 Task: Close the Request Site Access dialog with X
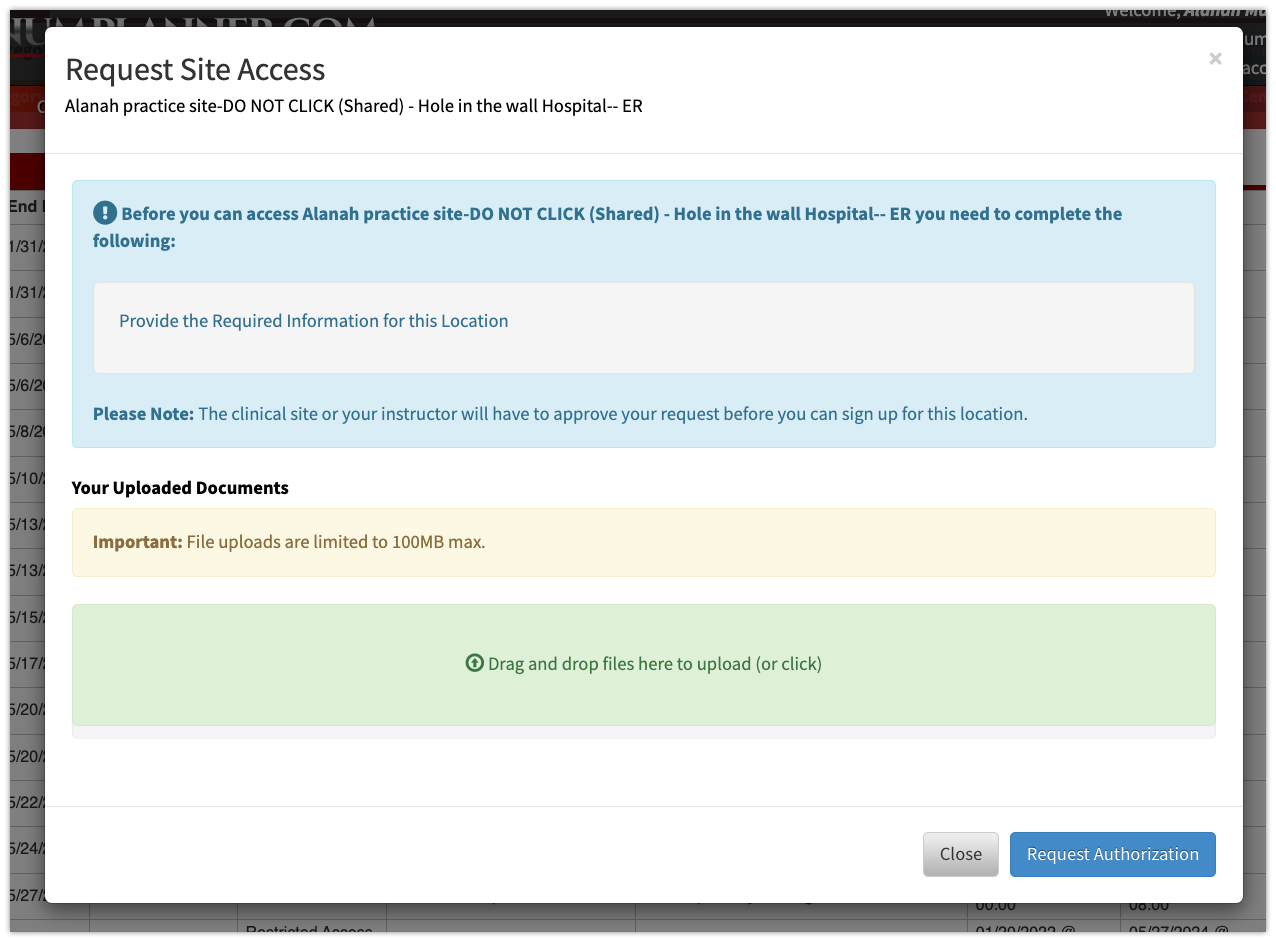pos(1215,59)
